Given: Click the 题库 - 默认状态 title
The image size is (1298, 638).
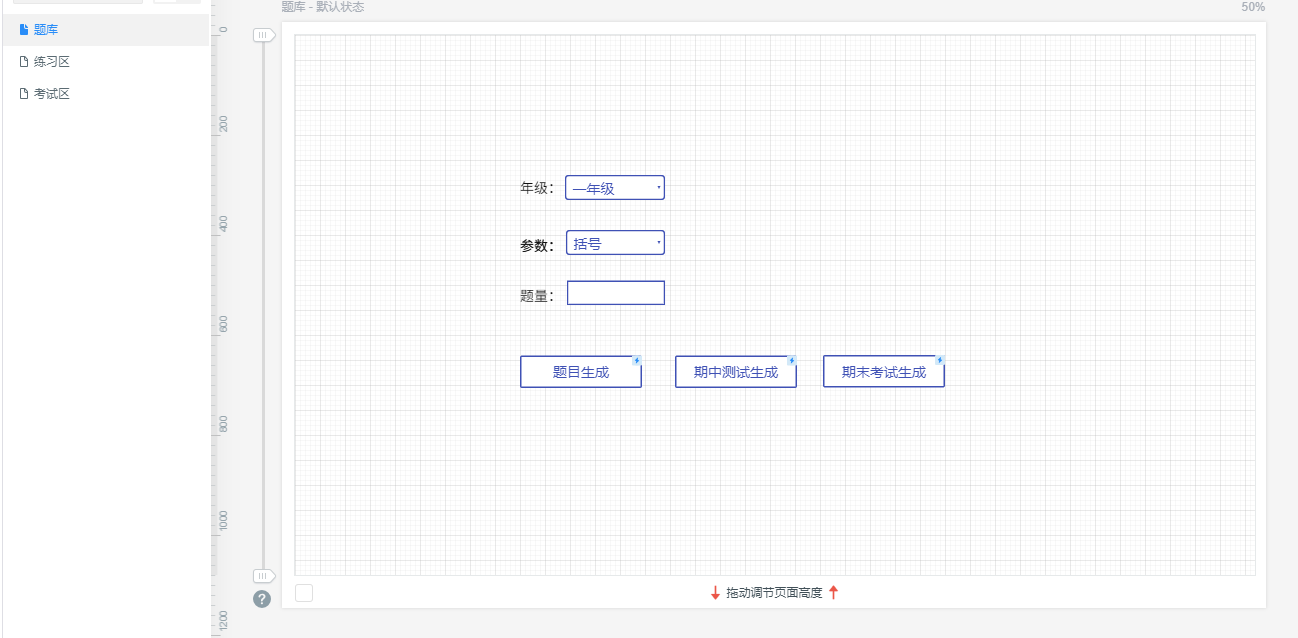Looking at the screenshot, I should coord(323,7).
